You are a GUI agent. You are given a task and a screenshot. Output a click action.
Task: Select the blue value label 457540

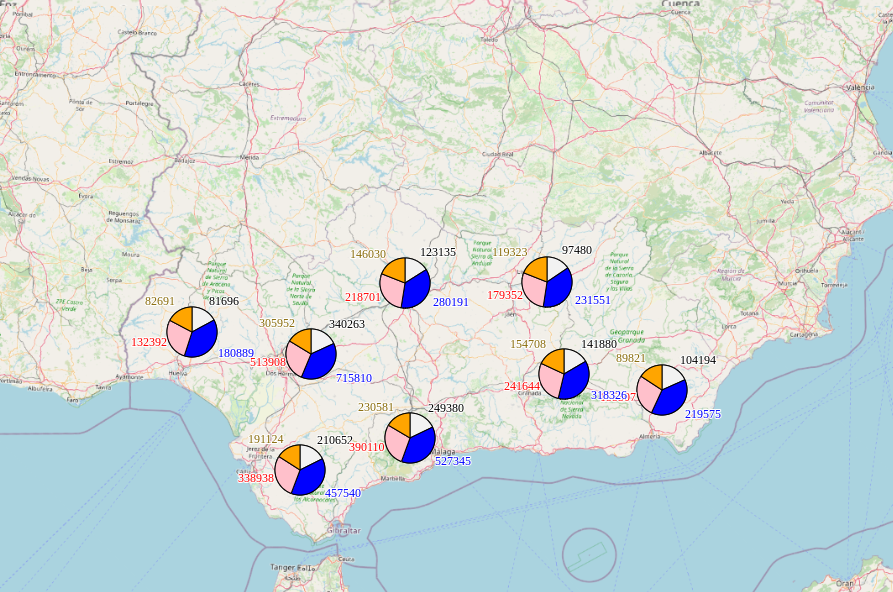(x=343, y=493)
